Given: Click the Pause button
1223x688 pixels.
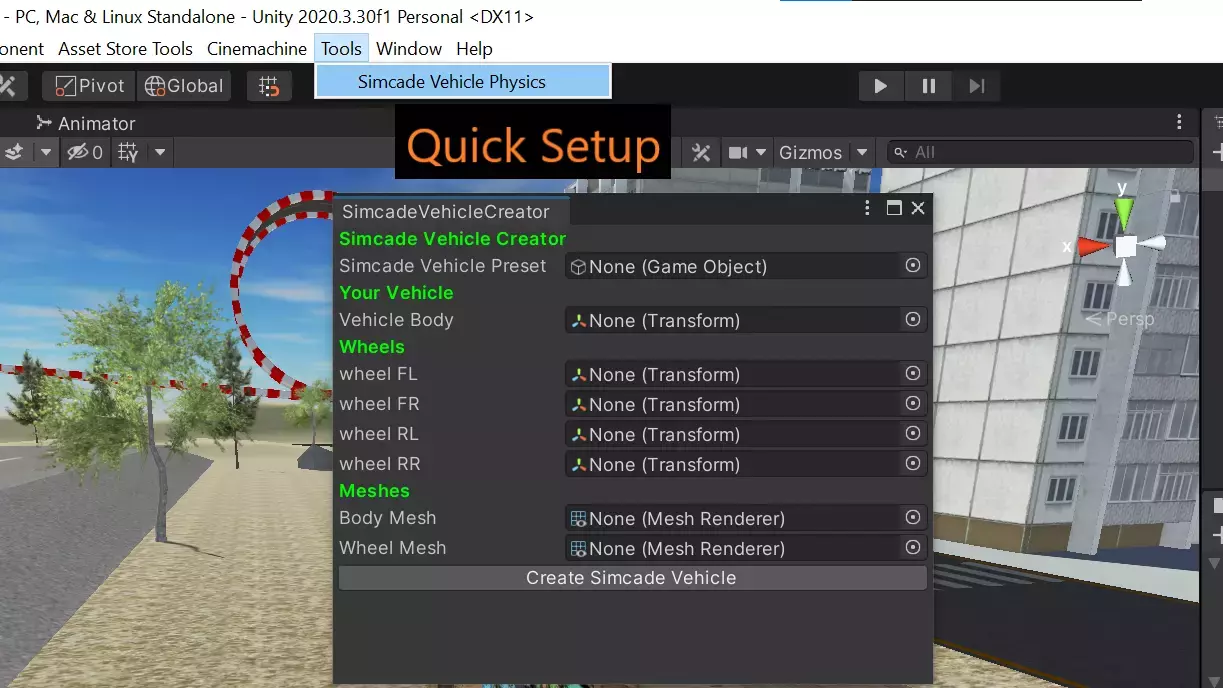Looking at the screenshot, I should point(929,86).
